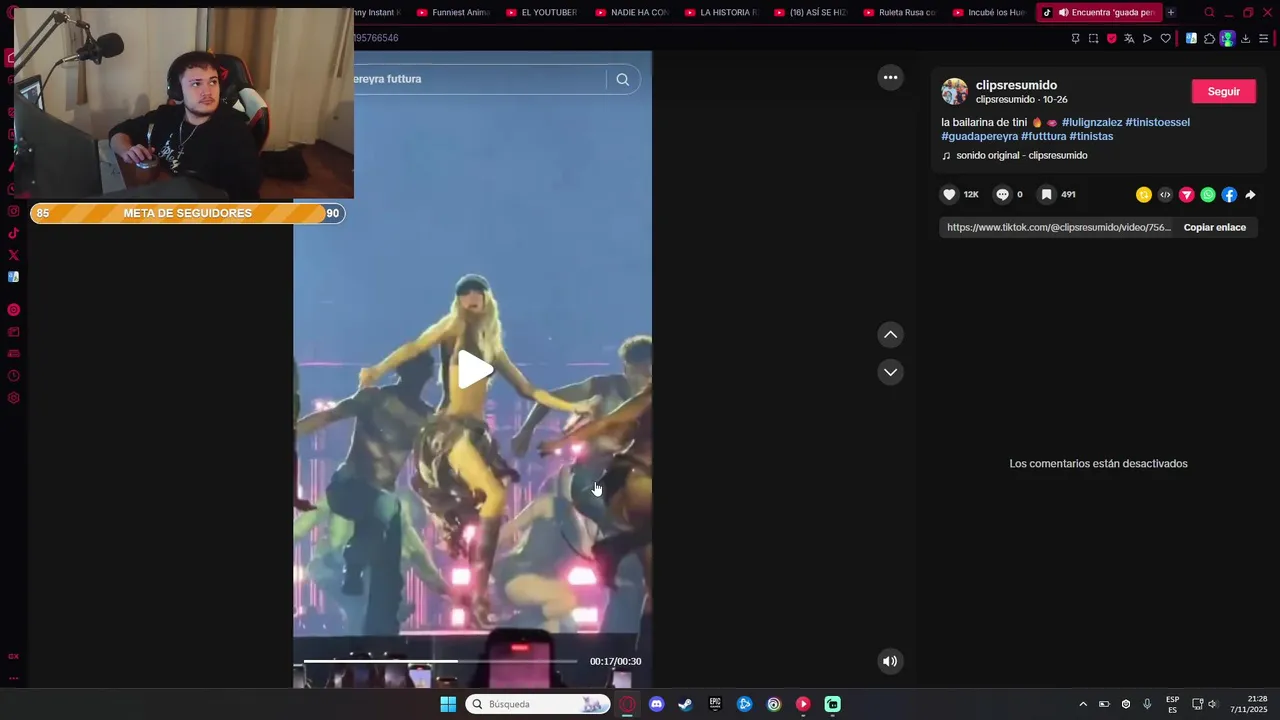1280x720 pixels.
Task: Open the settings gear icon in sidebar
Action: tap(13, 398)
